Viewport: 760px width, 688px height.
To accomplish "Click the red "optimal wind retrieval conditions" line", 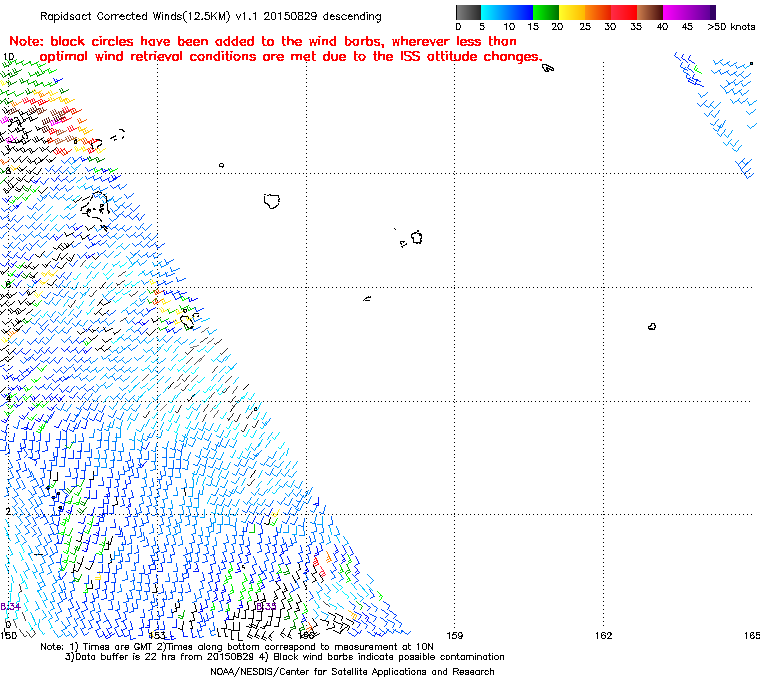I will [291, 56].
